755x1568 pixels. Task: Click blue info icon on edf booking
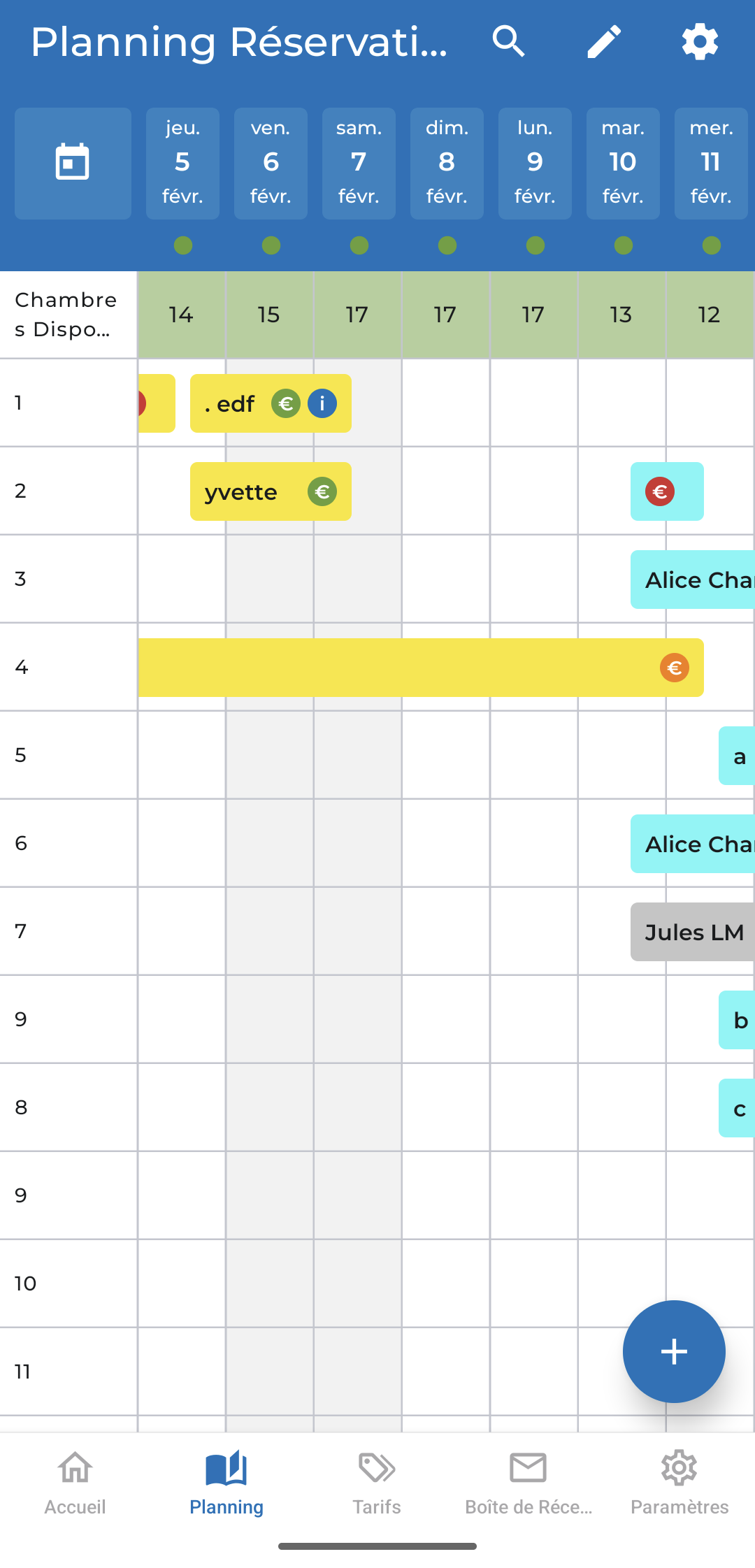(322, 403)
